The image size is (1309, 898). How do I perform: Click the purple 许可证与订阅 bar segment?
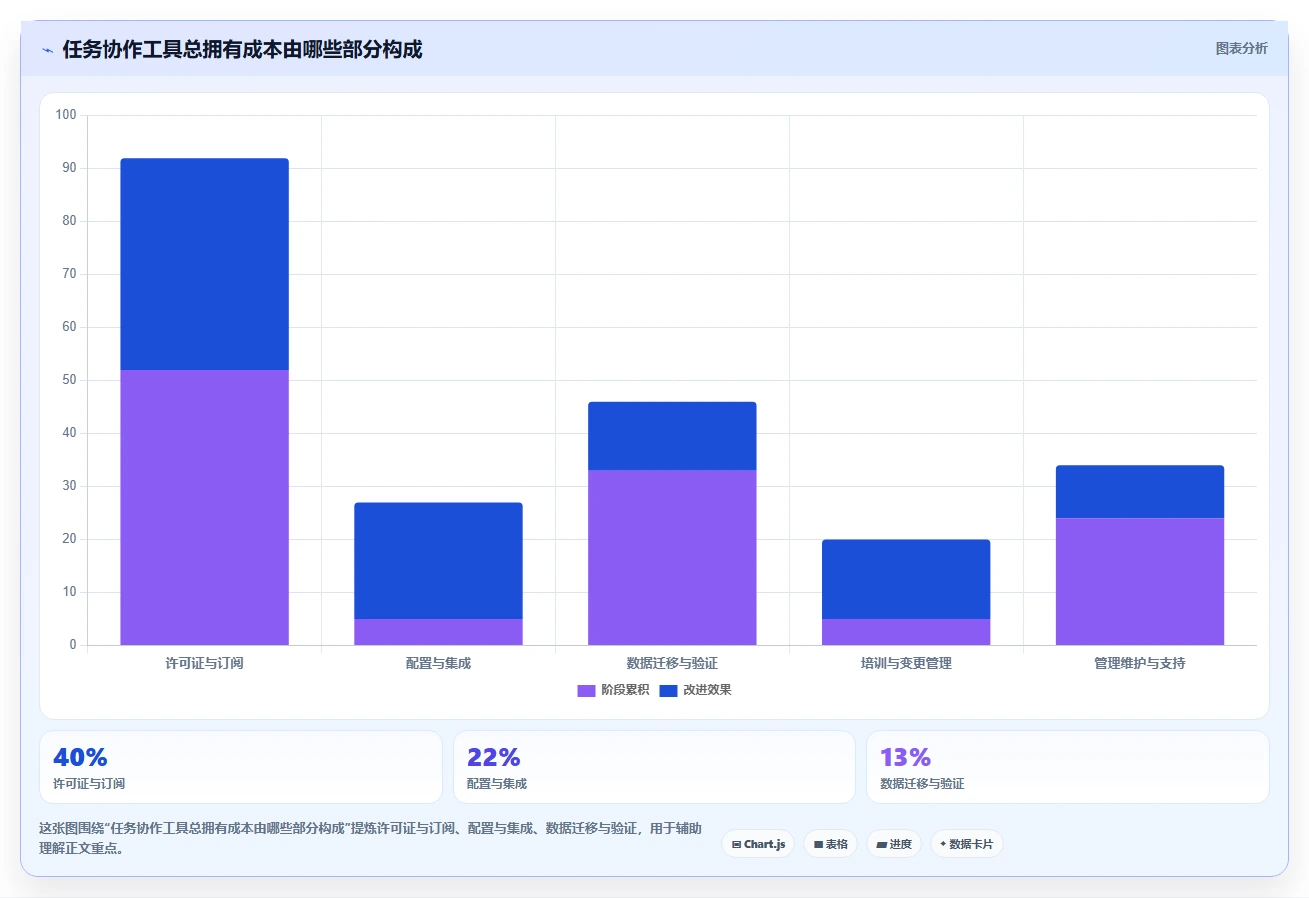click(x=205, y=508)
